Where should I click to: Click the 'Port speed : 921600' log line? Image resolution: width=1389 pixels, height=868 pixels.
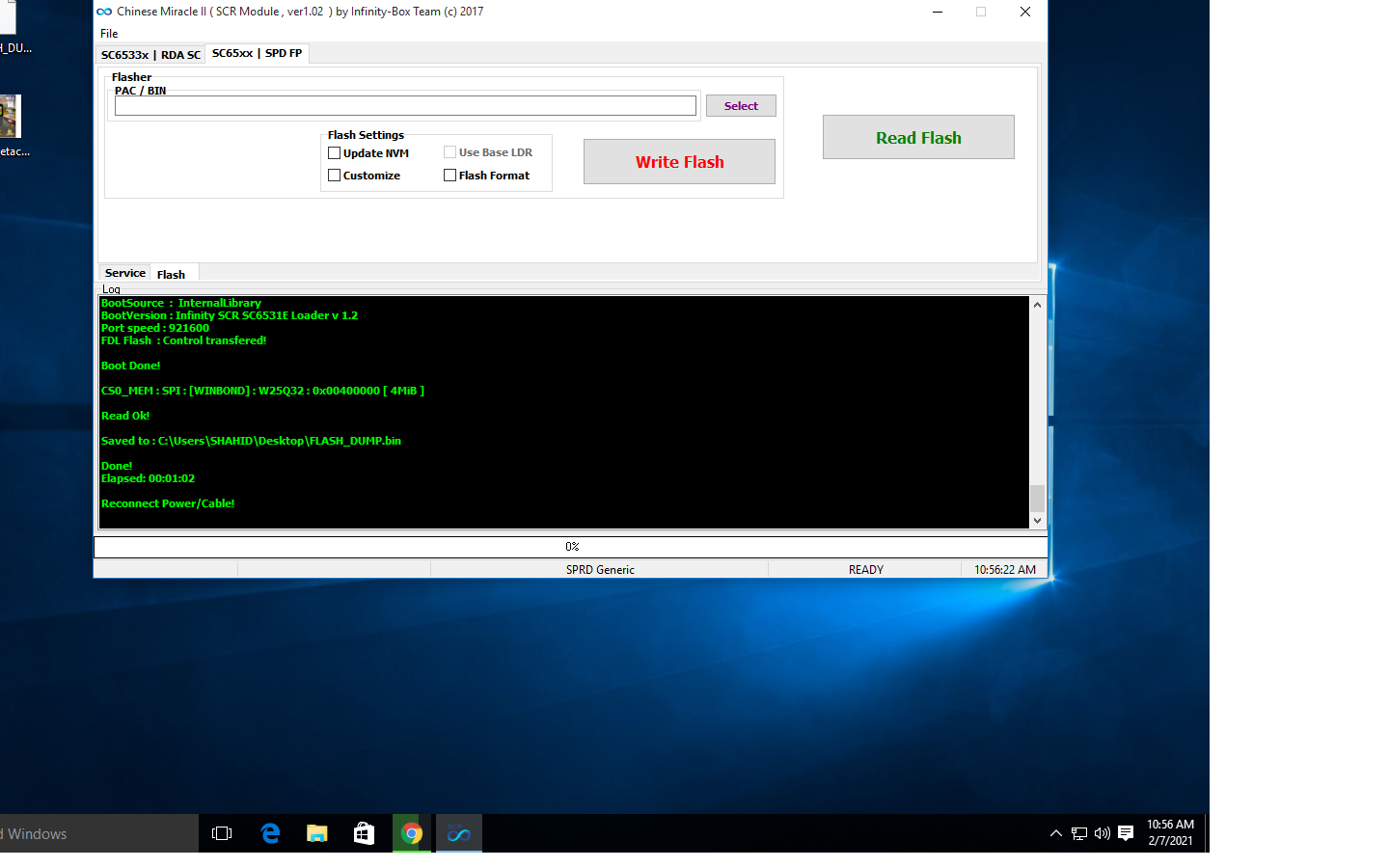point(154,328)
